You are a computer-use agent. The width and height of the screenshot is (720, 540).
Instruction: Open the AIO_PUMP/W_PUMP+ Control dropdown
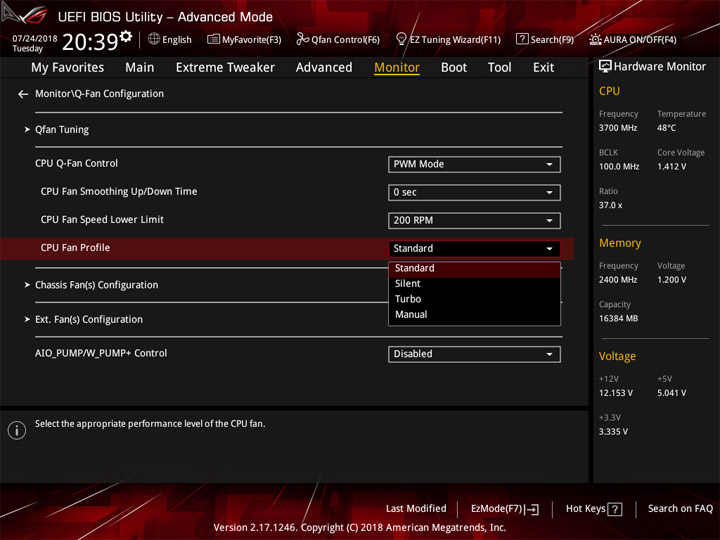[474, 354]
